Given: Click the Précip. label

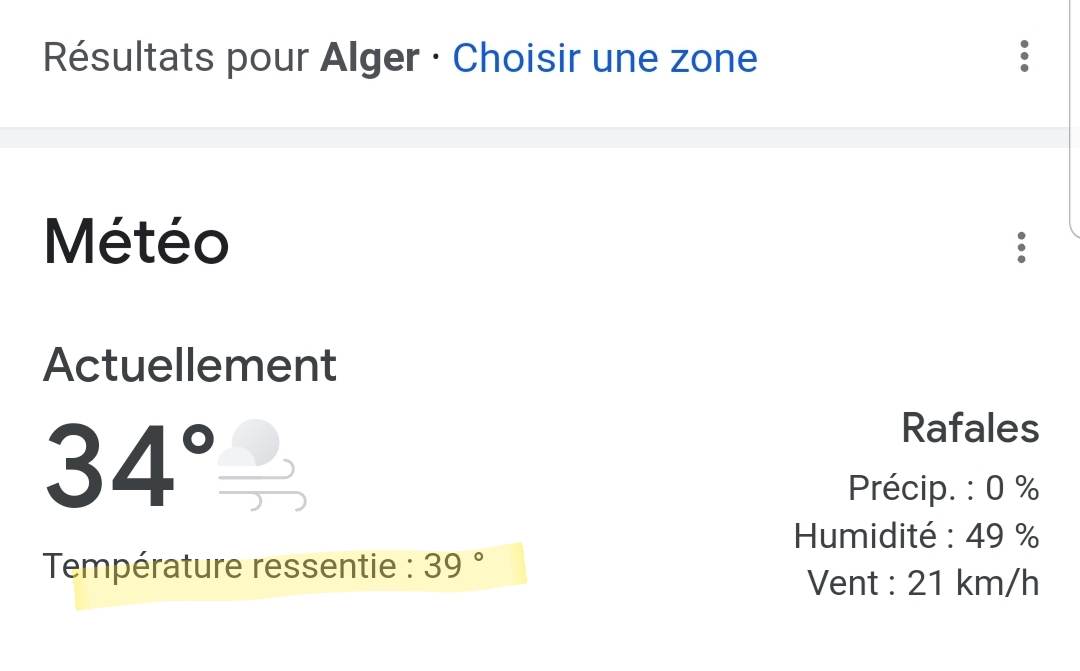Looking at the screenshot, I should 902,488.
